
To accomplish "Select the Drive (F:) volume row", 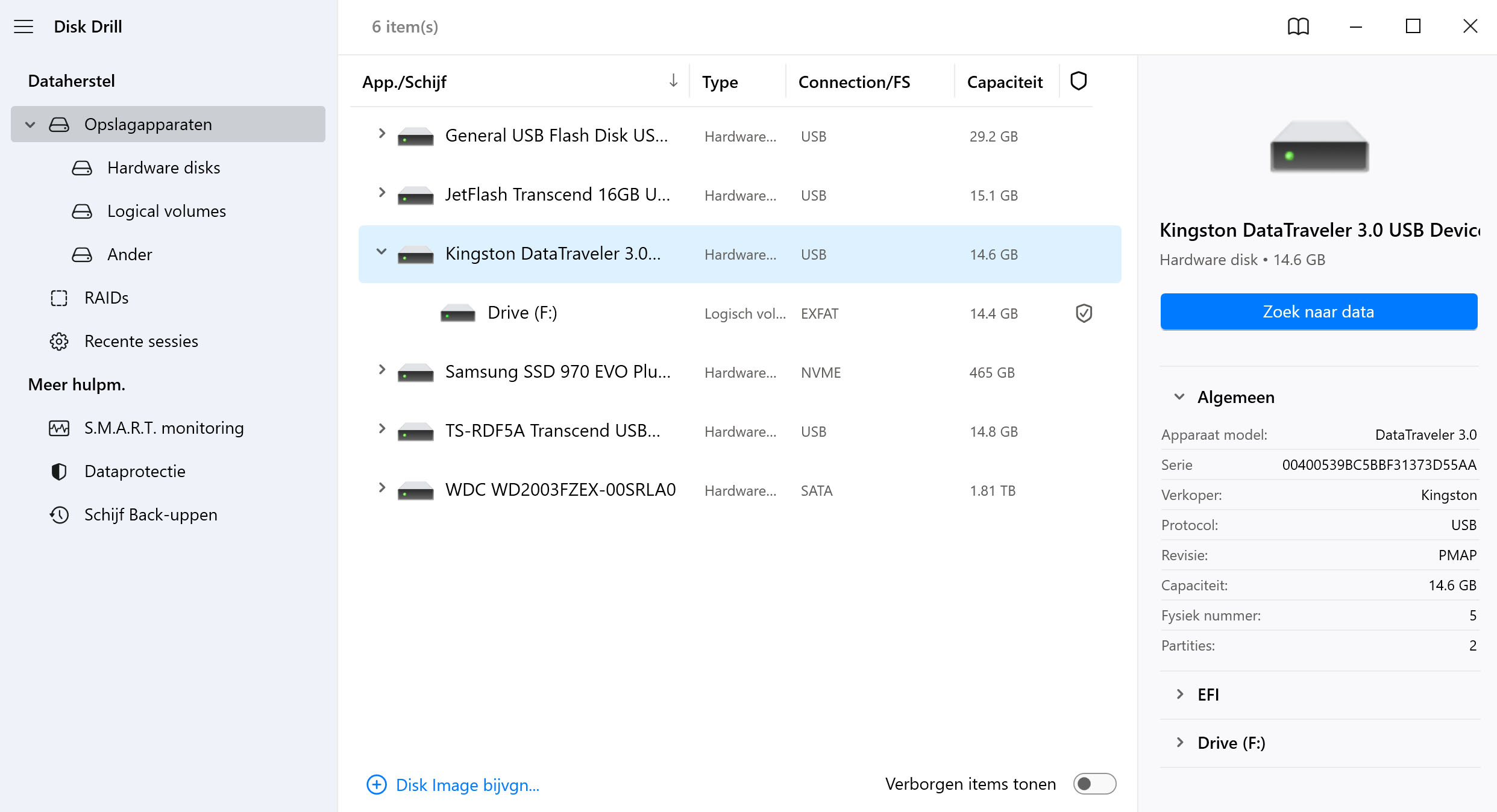I will [x=739, y=313].
